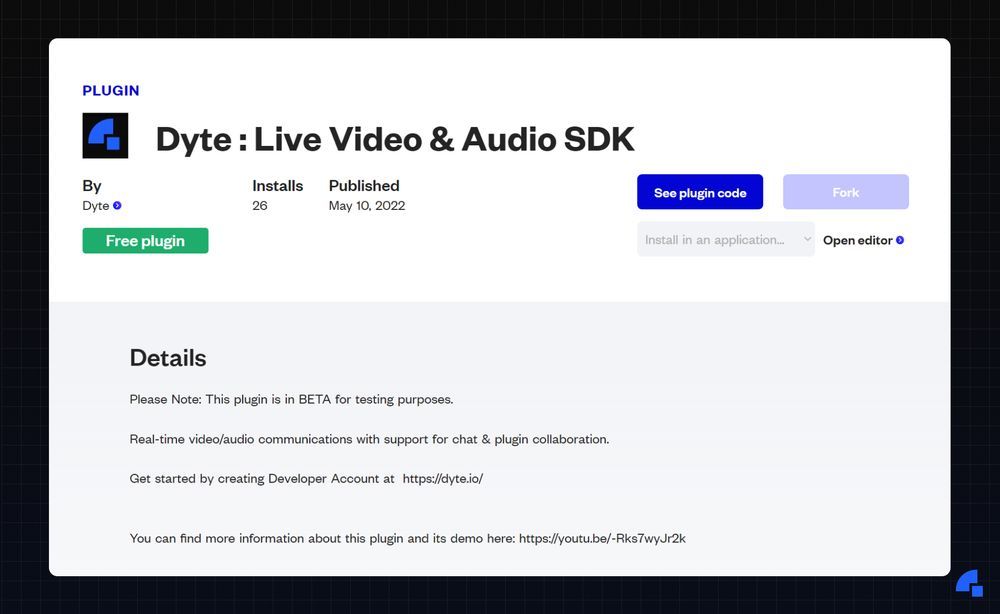
Task: Click the arrow icon beside the Dyte author name
Action: pyautogui.click(x=117, y=205)
